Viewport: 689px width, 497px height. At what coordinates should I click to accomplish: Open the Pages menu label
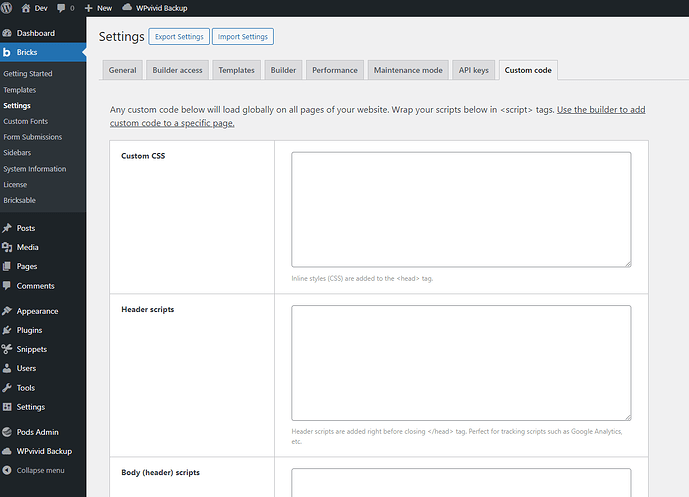click(27, 266)
